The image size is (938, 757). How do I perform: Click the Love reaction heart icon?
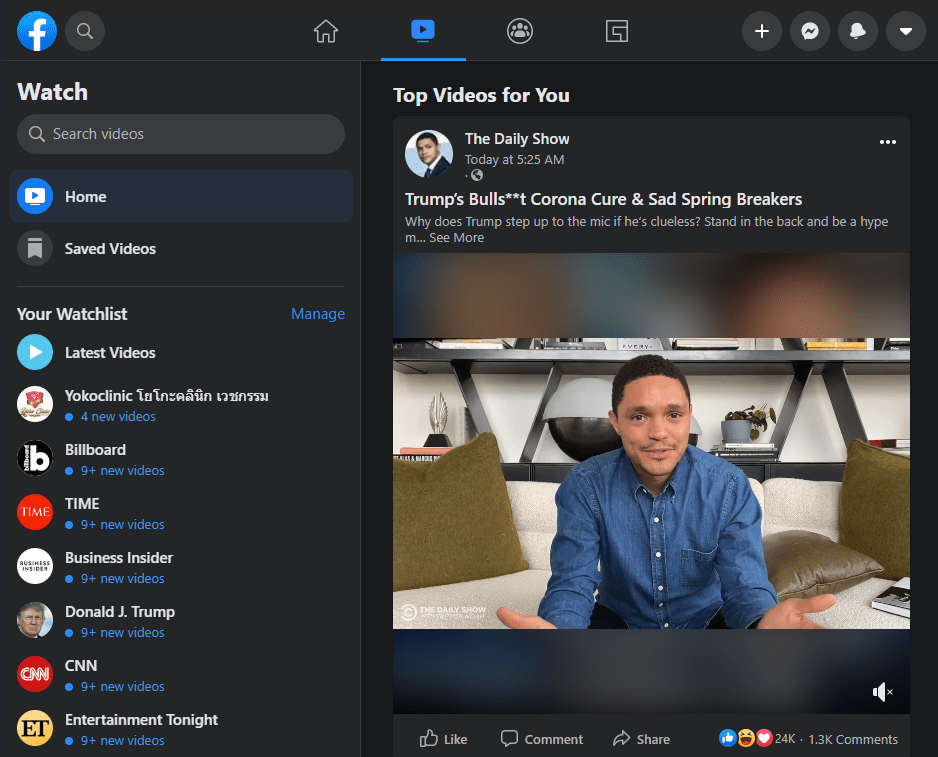click(764, 738)
